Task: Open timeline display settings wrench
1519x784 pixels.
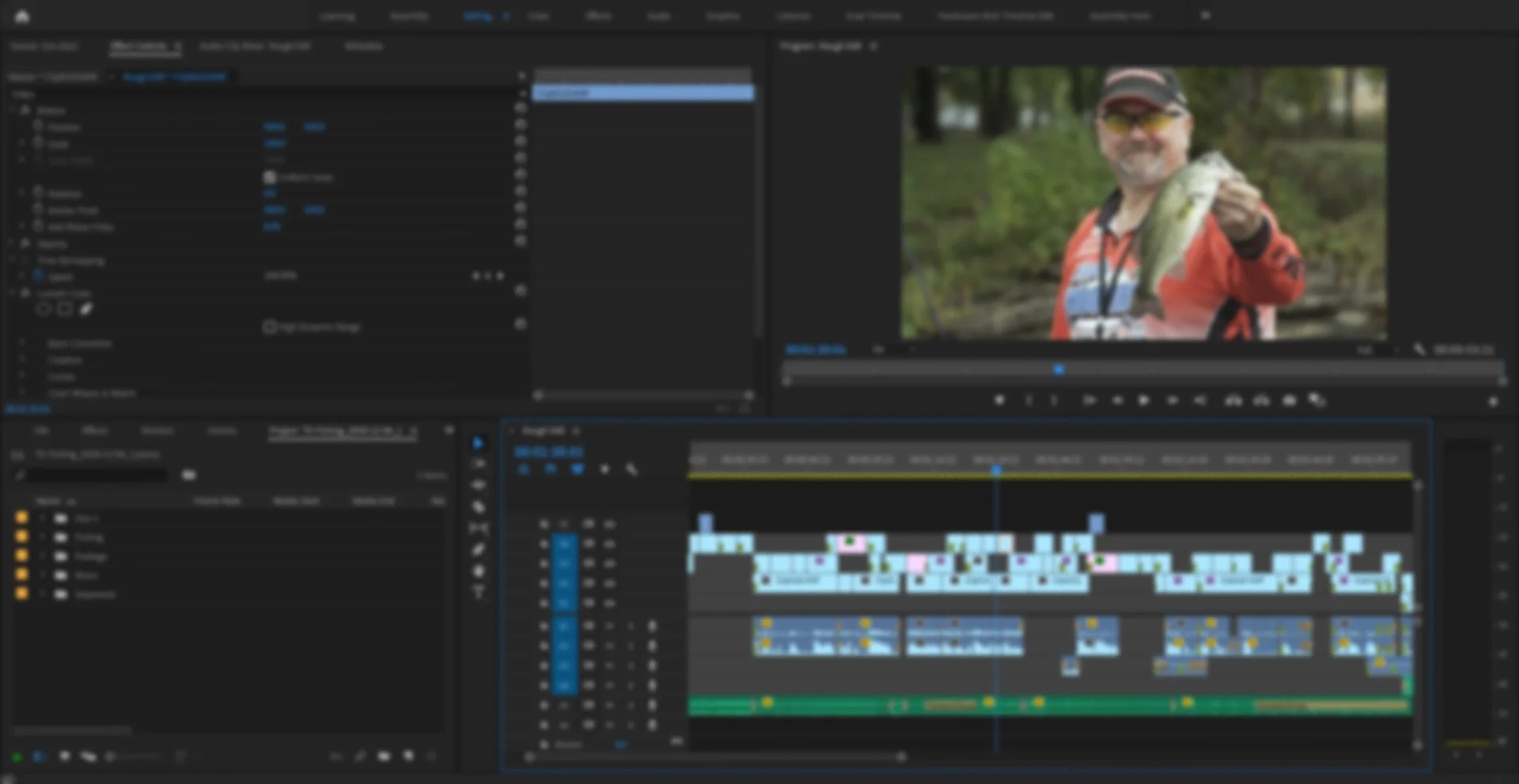Action: point(631,469)
